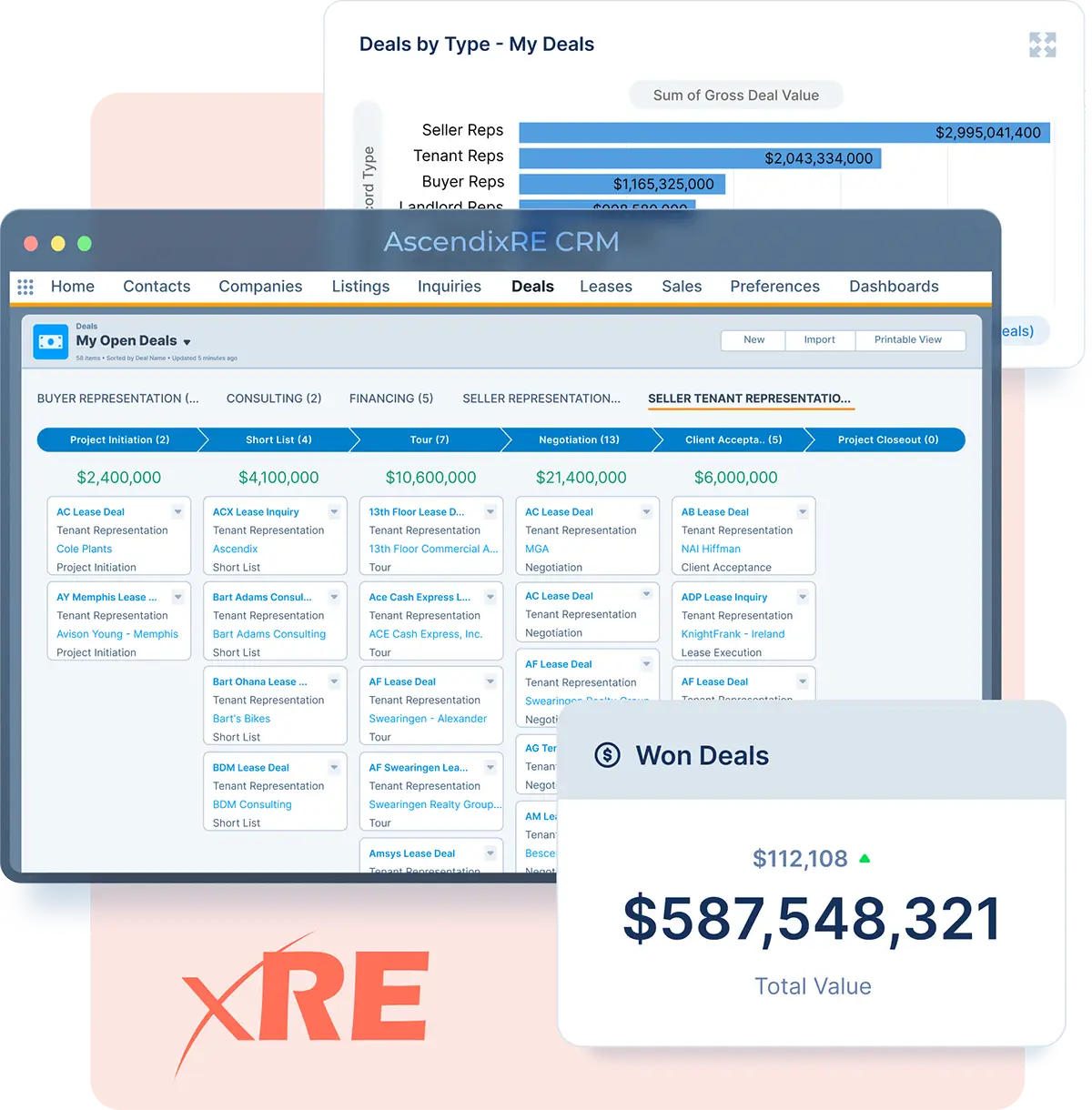
Task: Open the Preferences tab
Action: (x=774, y=287)
